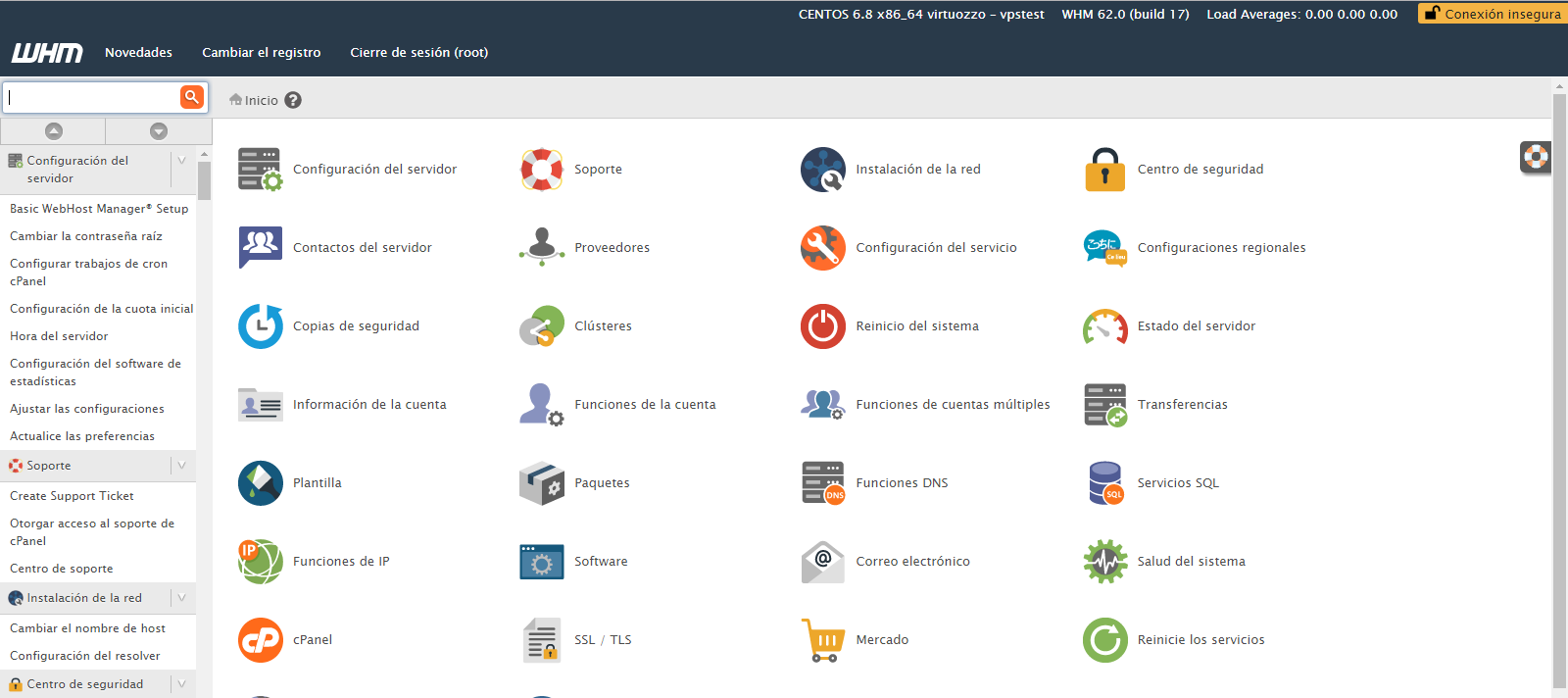The height and width of the screenshot is (698, 1568).
Task: Open Cambiar la contraseña raíz link
Action: (x=86, y=236)
